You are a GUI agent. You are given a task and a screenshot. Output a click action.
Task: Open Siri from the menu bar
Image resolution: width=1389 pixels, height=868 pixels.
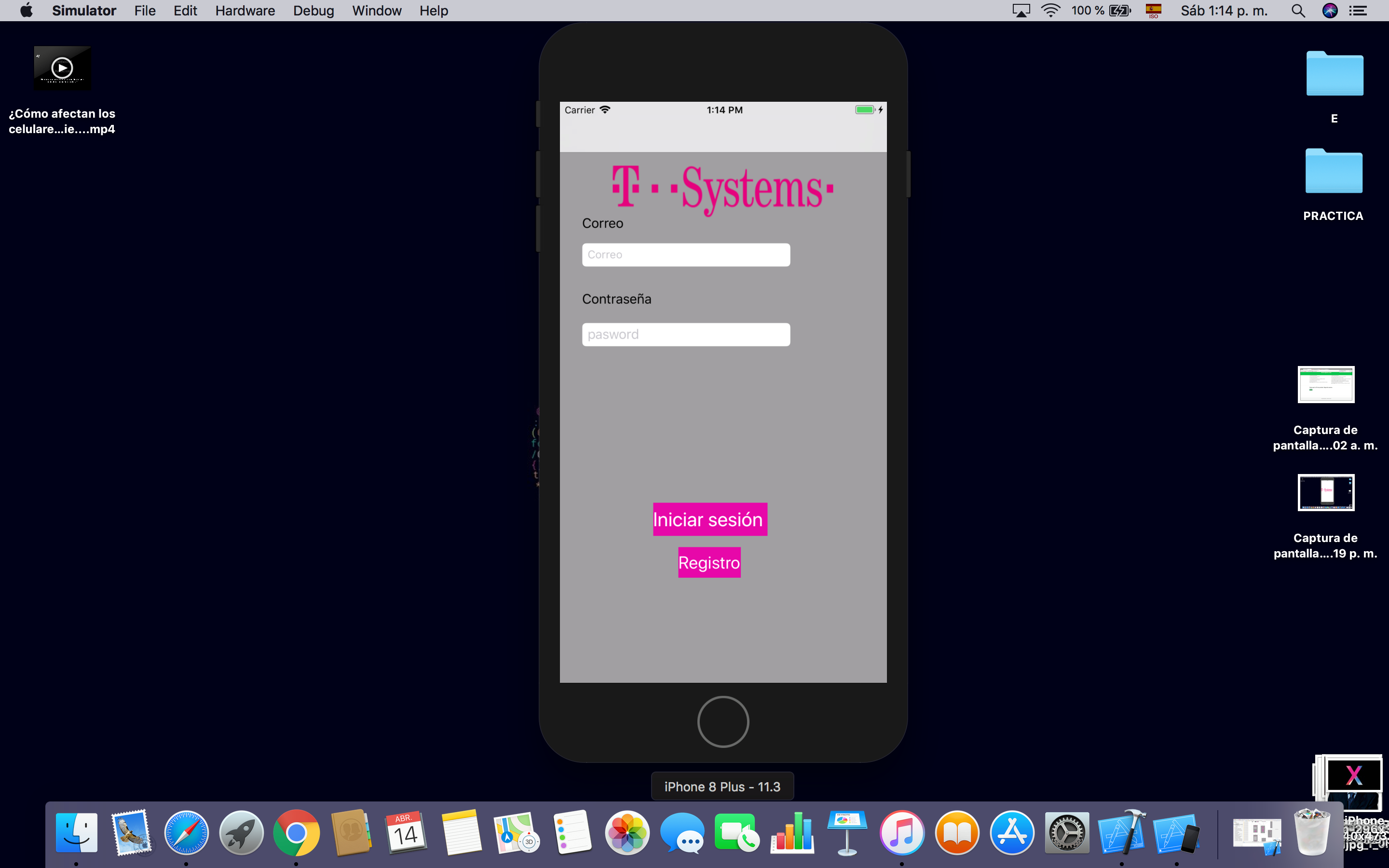point(1329,11)
